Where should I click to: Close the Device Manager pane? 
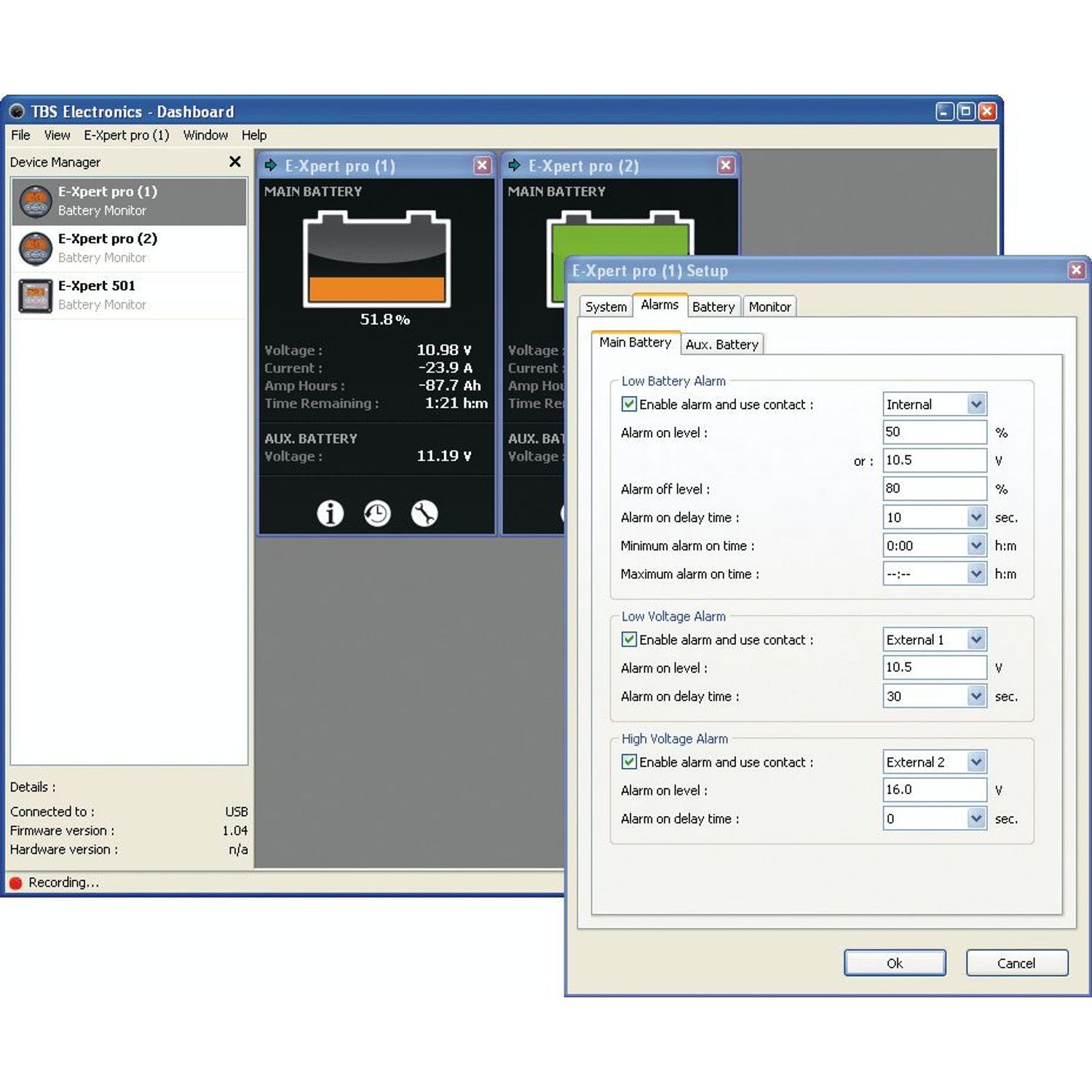point(234,162)
